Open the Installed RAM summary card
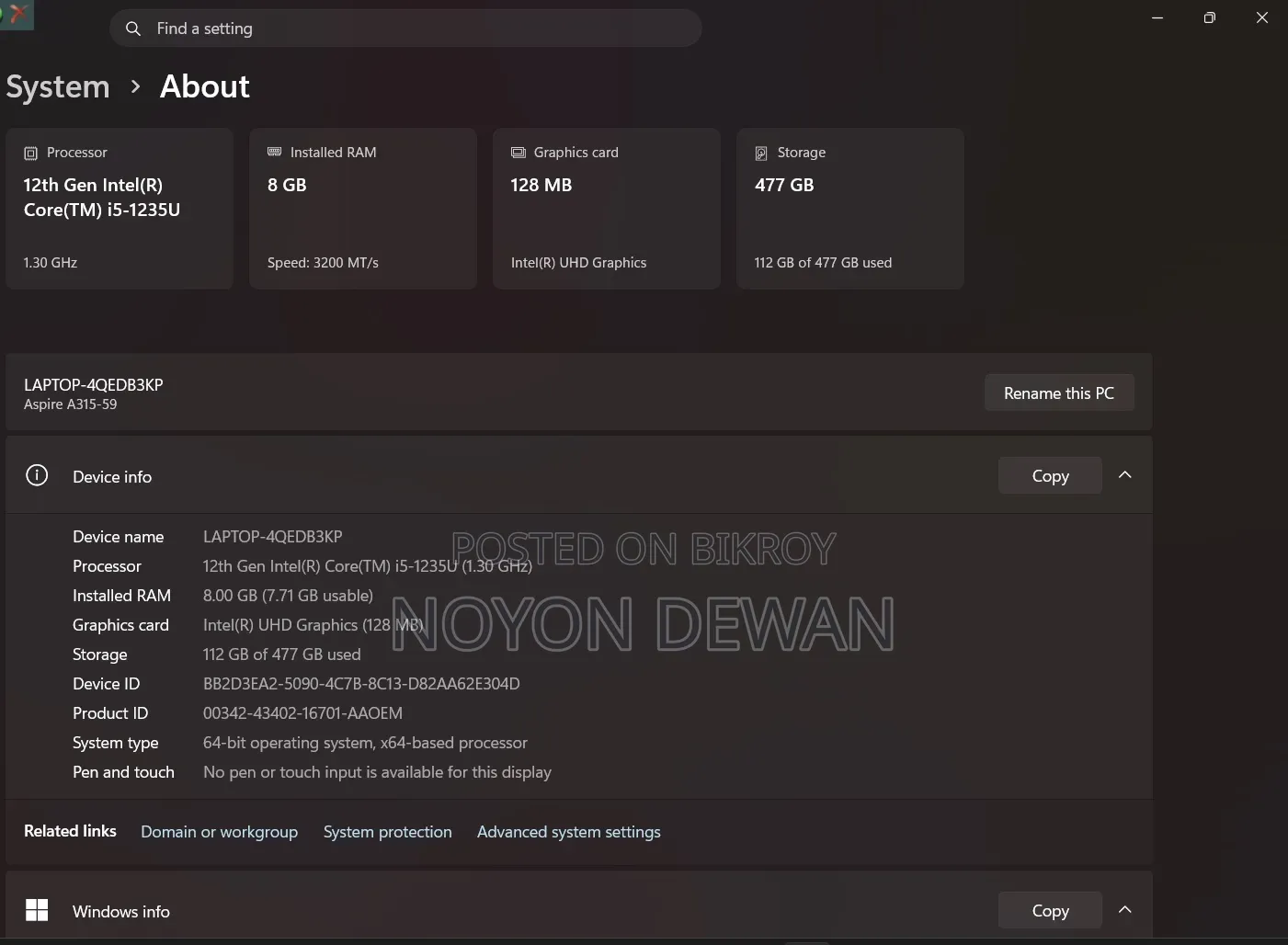Viewport: 1288px width, 945px height. pyautogui.click(x=363, y=209)
